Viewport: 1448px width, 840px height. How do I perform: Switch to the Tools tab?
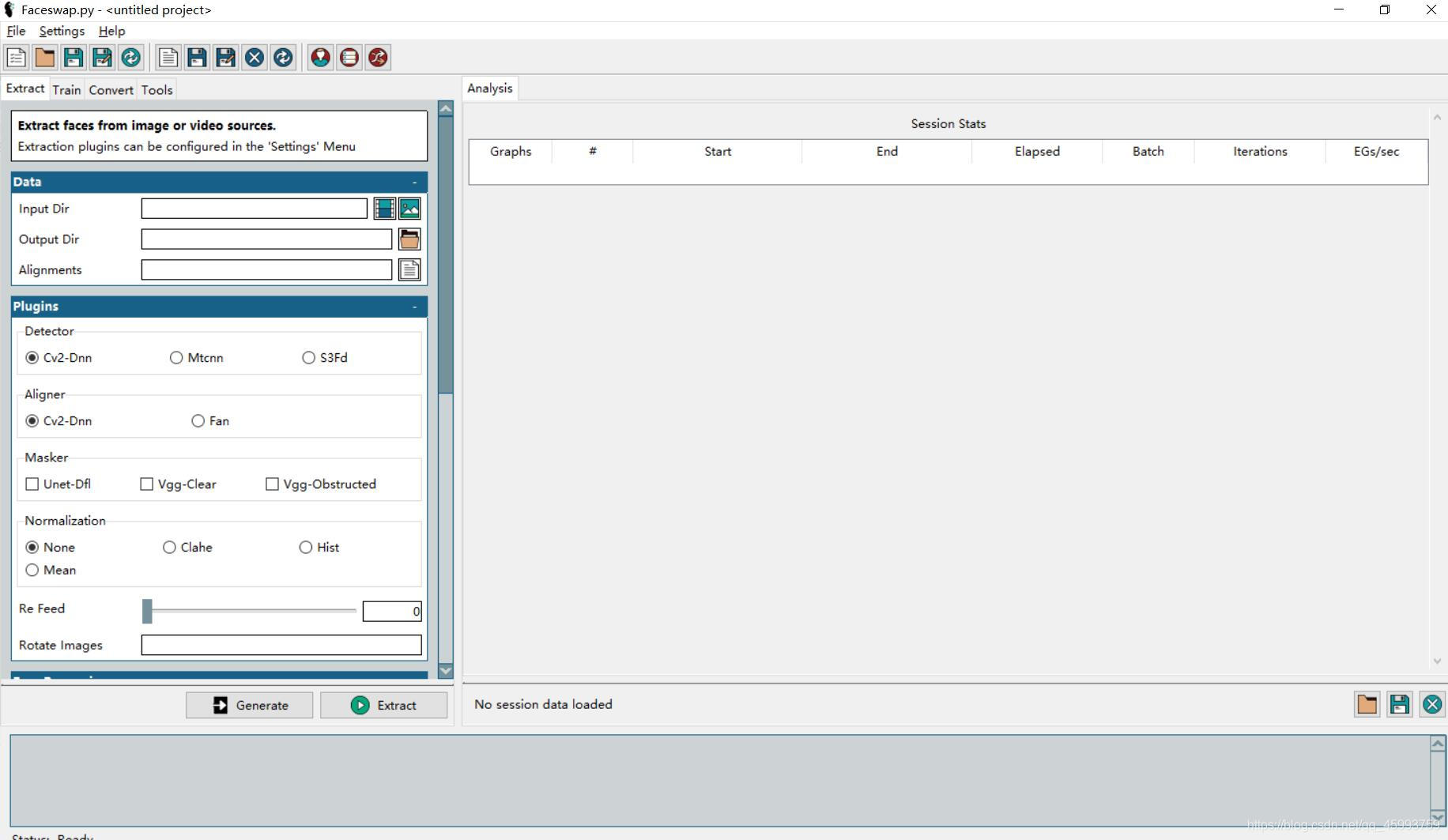click(156, 90)
